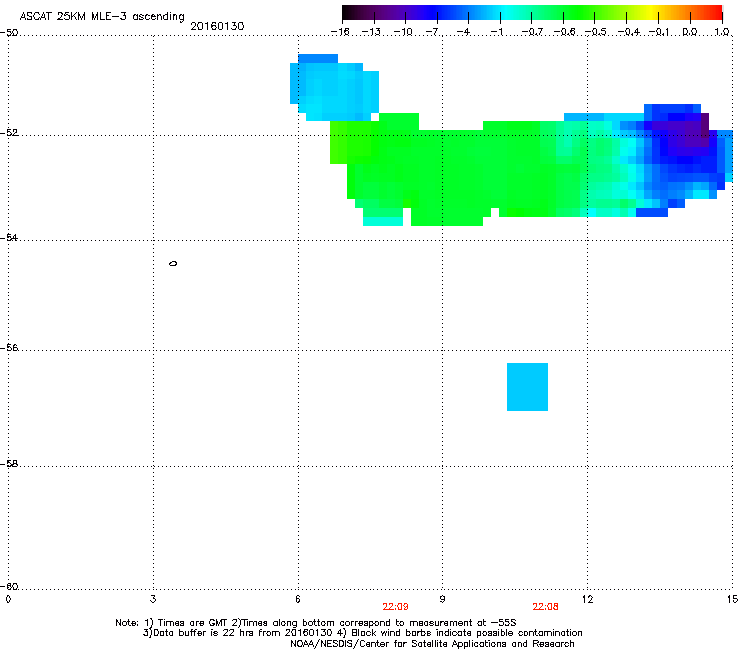Image resolution: width=740 pixels, height=650 pixels.
Task: Click the red timestamp 22:09
Action: tap(395, 607)
